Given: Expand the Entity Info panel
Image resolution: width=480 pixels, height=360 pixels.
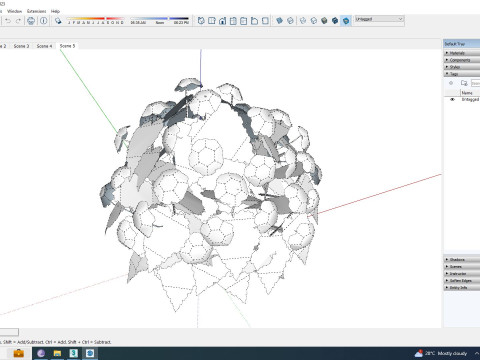Looking at the screenshot, I should pyautogui.click(x=462, y=287).
